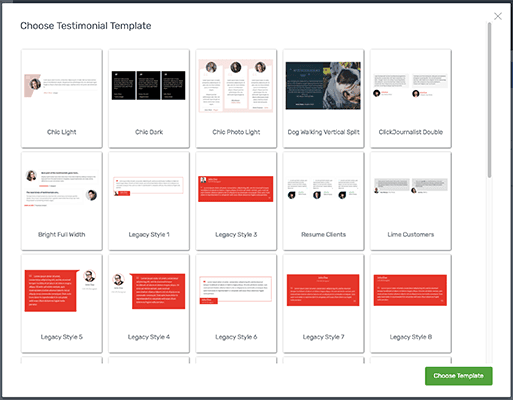
Task: Select the Legacy Style 5 template
Action: 62,304
